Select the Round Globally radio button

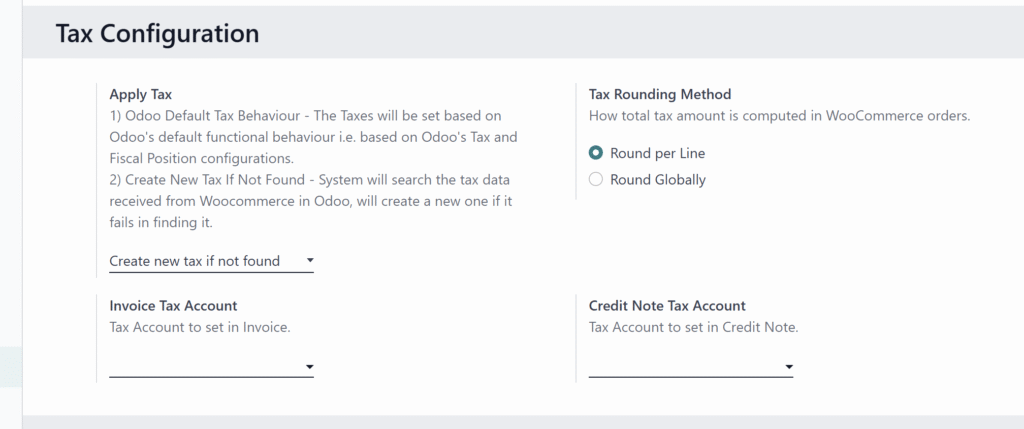pyautogui.click(x=596, y=180)
